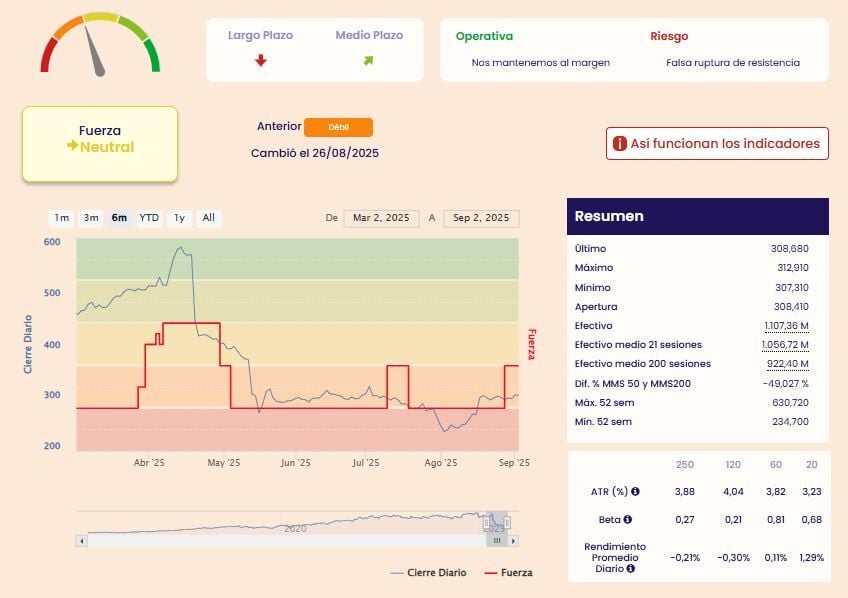Click the navigator scrollbar thumb

[x=497, y=541]
